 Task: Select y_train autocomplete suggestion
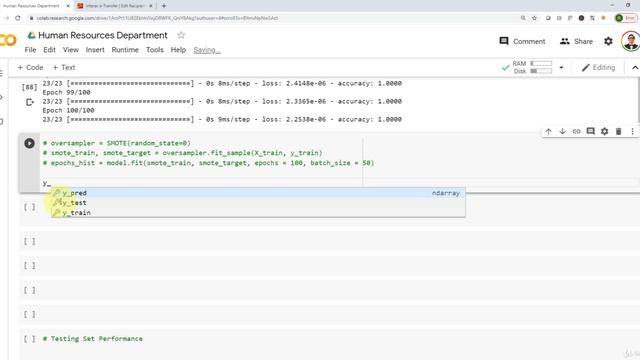pyautogui.click(x=258, y=212)
